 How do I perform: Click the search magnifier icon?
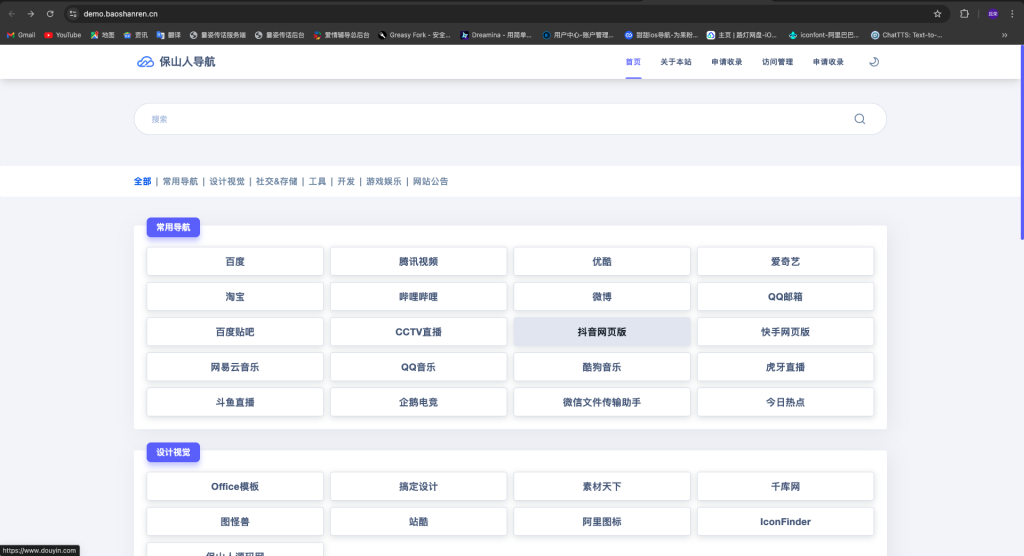(x=859, y=119)
